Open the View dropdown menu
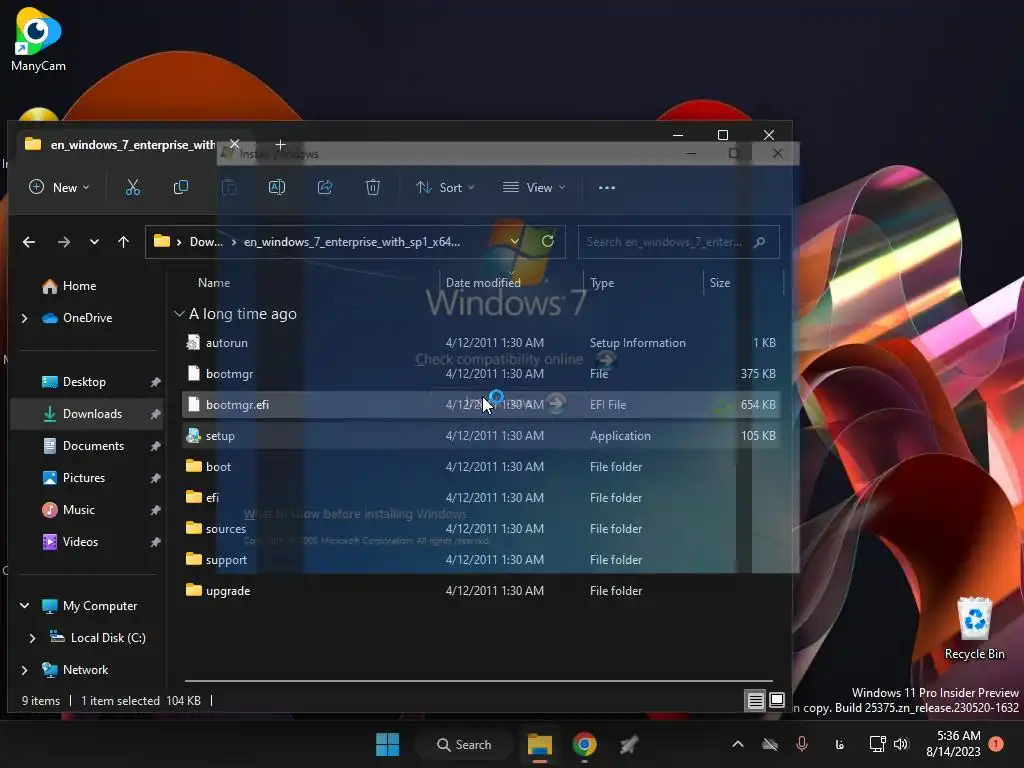This screenshot has height=768, width=1024. 534,188
